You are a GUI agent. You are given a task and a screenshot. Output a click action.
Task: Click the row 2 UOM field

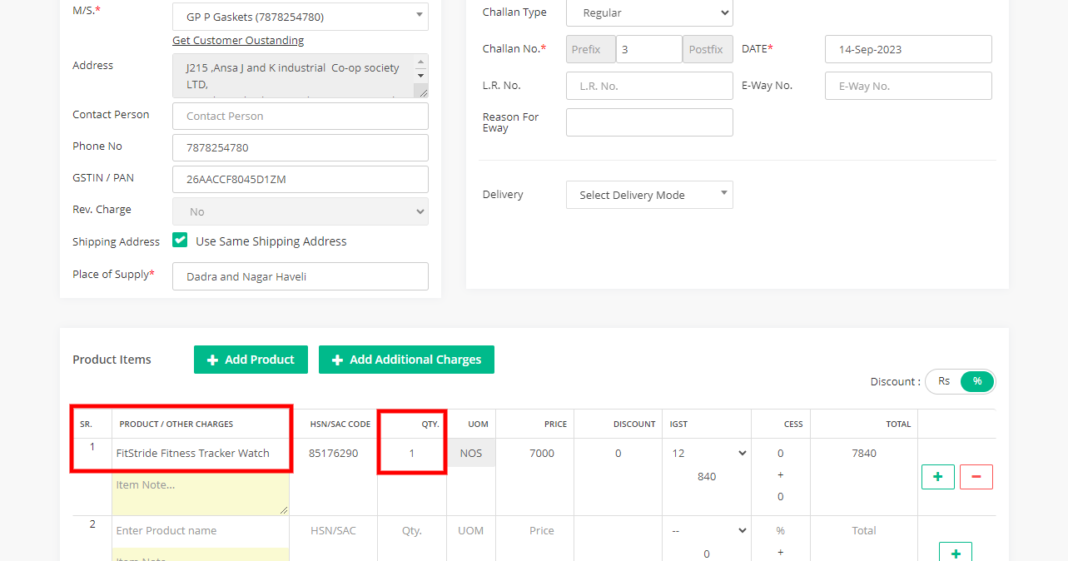[x=471, y=530]
